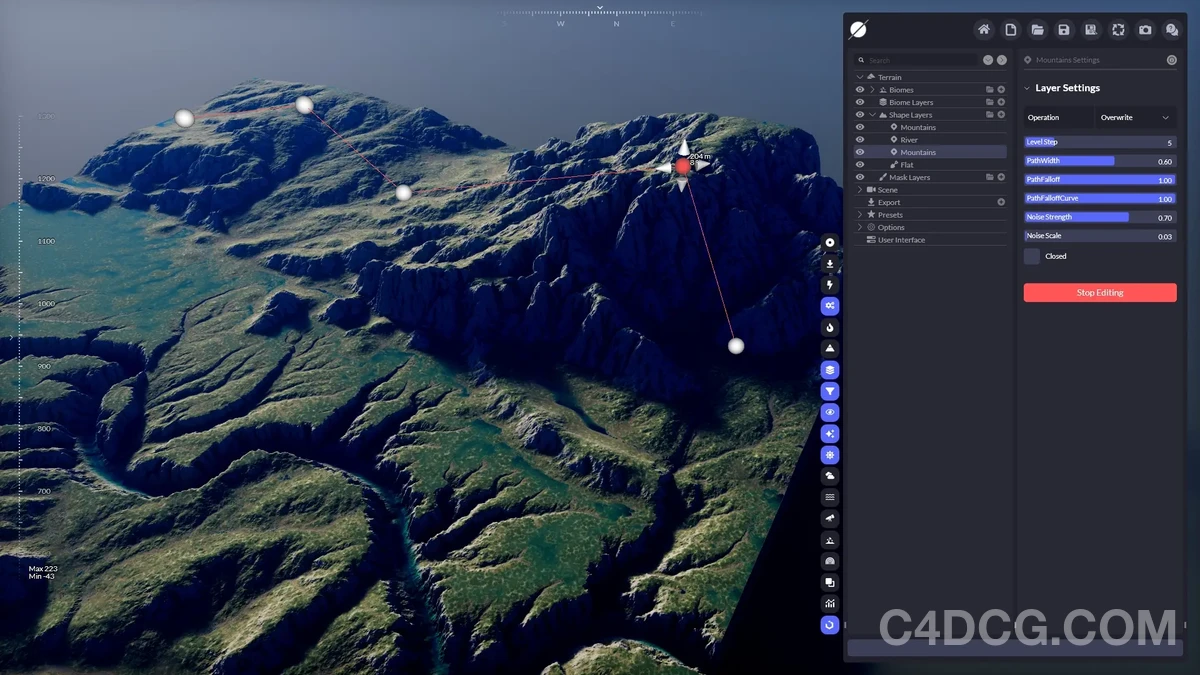The width and height of the screenshot is (1200, 675).
Task: Select the layers stack icon in right sidebar
Action: click(x=830, y=369)
